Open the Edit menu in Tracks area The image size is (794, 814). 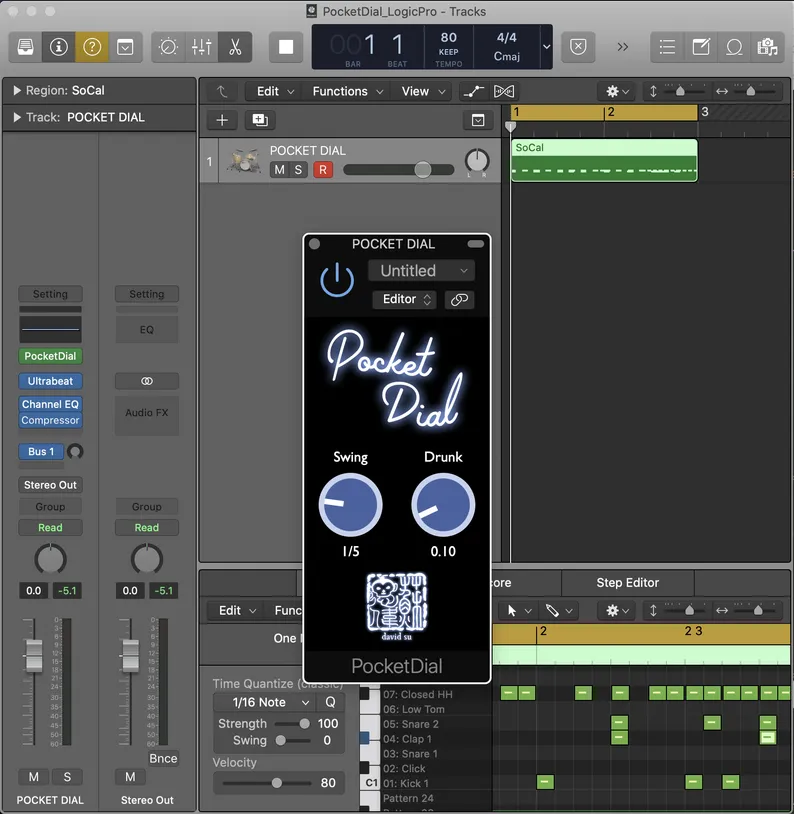click(x=276, y=91)
